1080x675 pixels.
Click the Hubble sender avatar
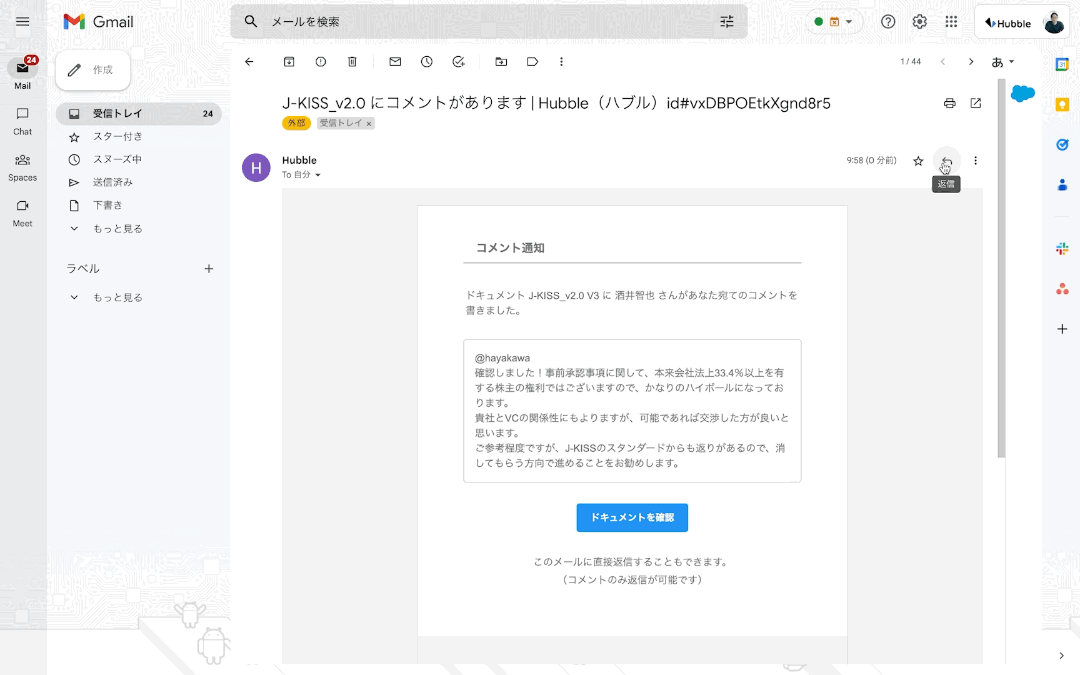(256, 167)
